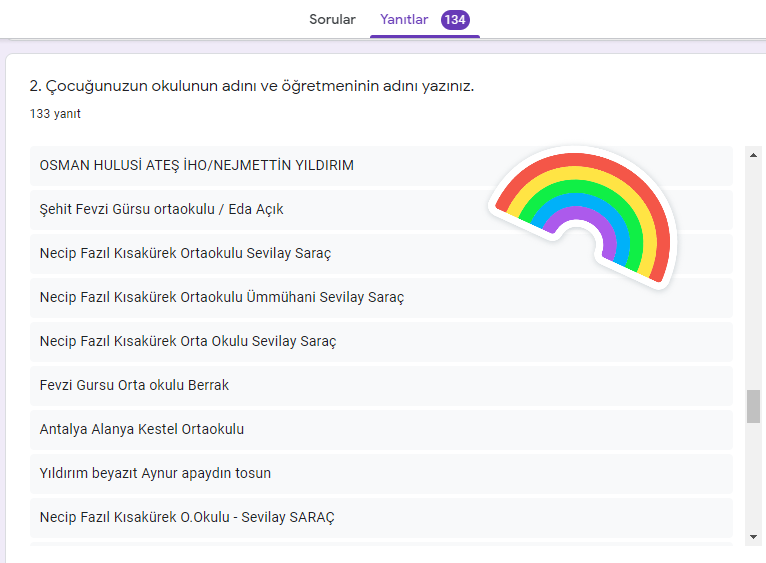Screen dimensions: 766x563
Task: Click the response list scrollbar thumb
Action: point(753,406)
